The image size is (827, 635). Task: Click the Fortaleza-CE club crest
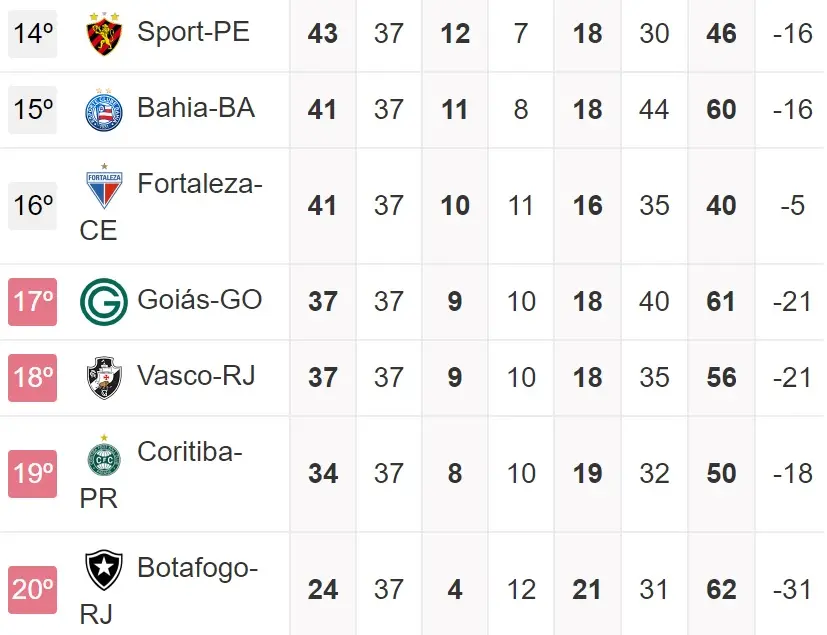coord(104,188)
